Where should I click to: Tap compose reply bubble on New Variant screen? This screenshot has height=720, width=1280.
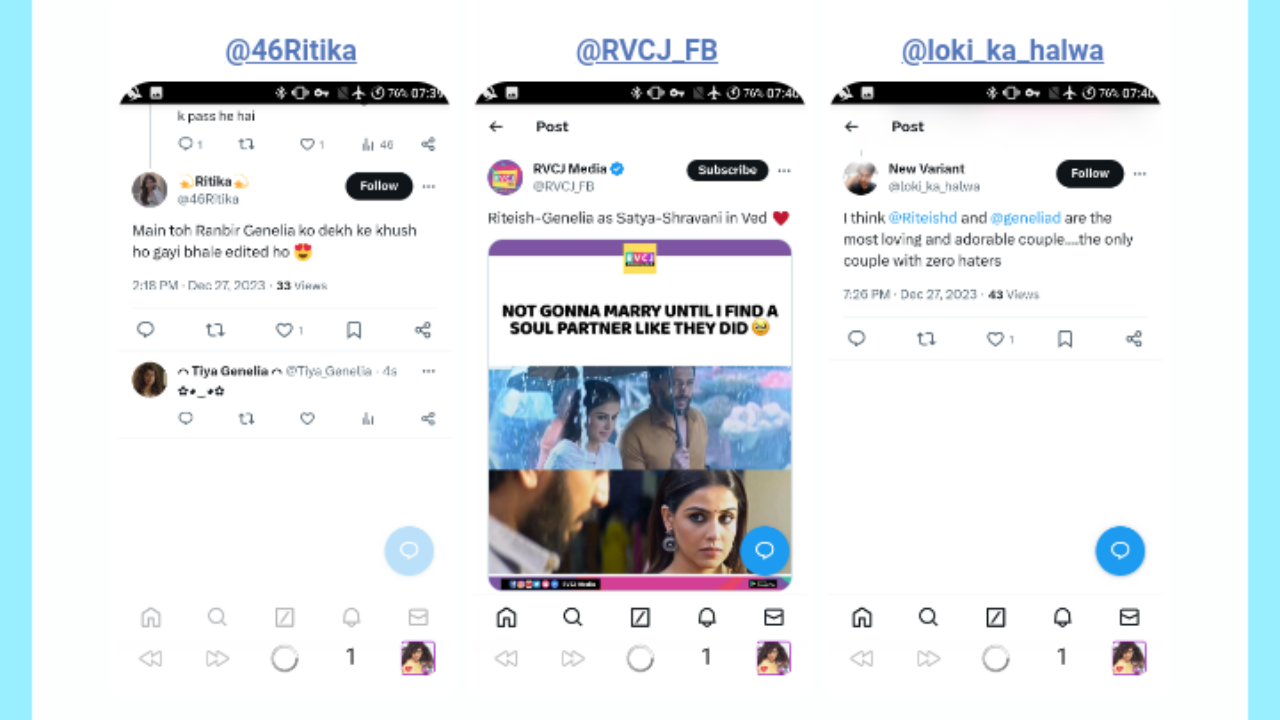[1120, 550]
